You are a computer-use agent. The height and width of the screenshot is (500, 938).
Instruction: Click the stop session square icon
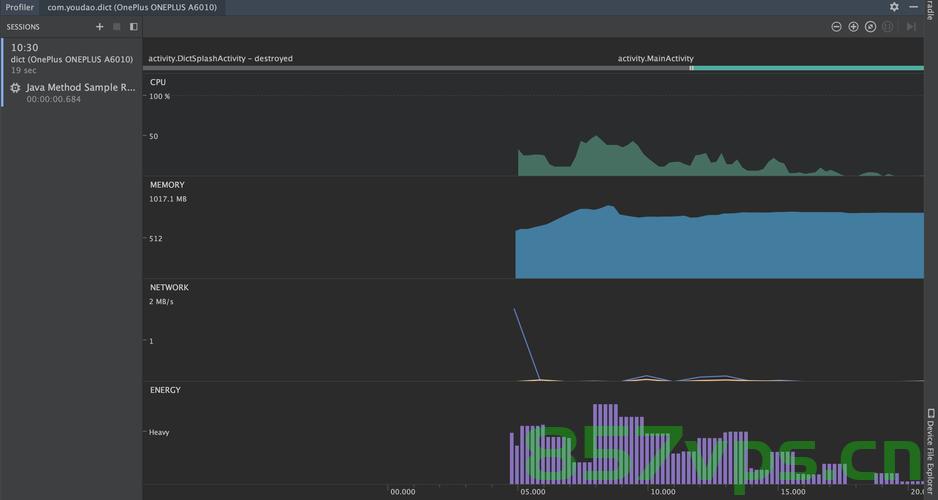(x=117, y=26)
